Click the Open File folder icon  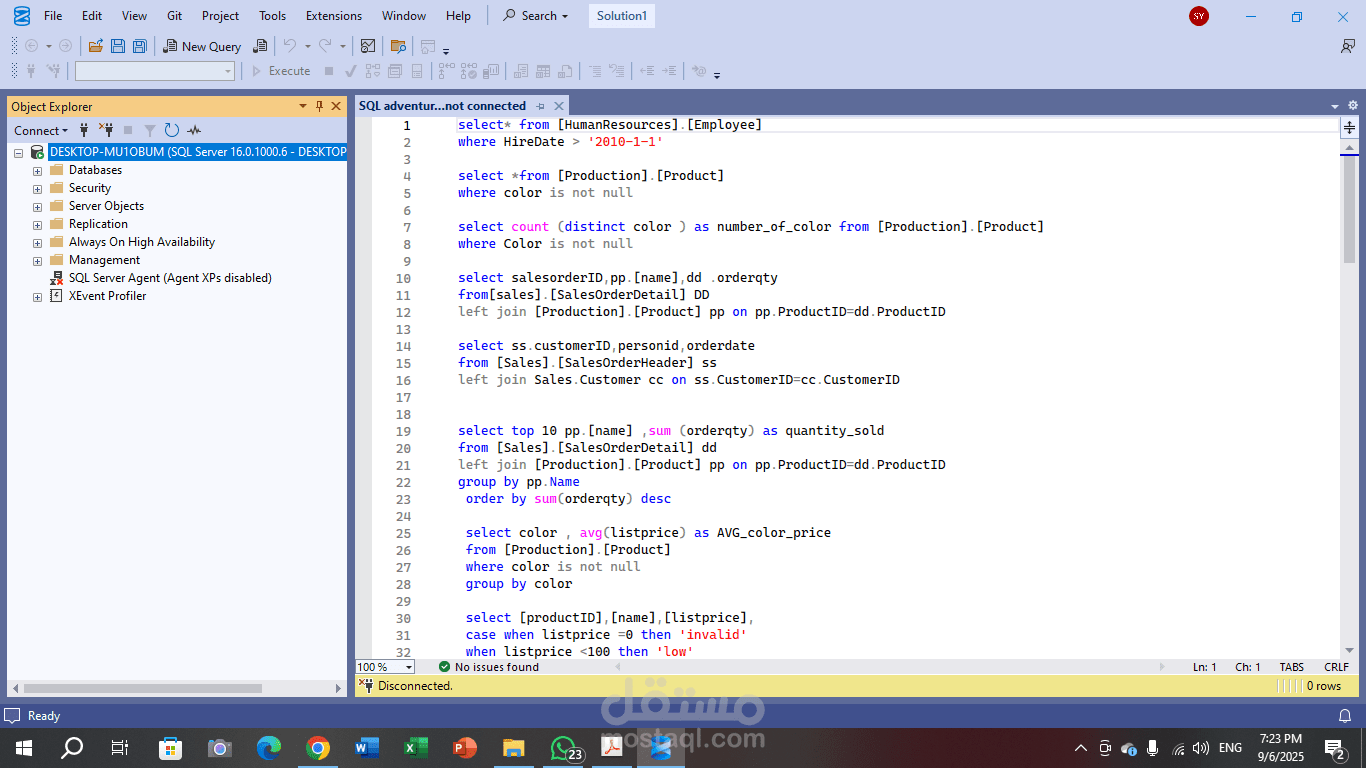(95, 46)
